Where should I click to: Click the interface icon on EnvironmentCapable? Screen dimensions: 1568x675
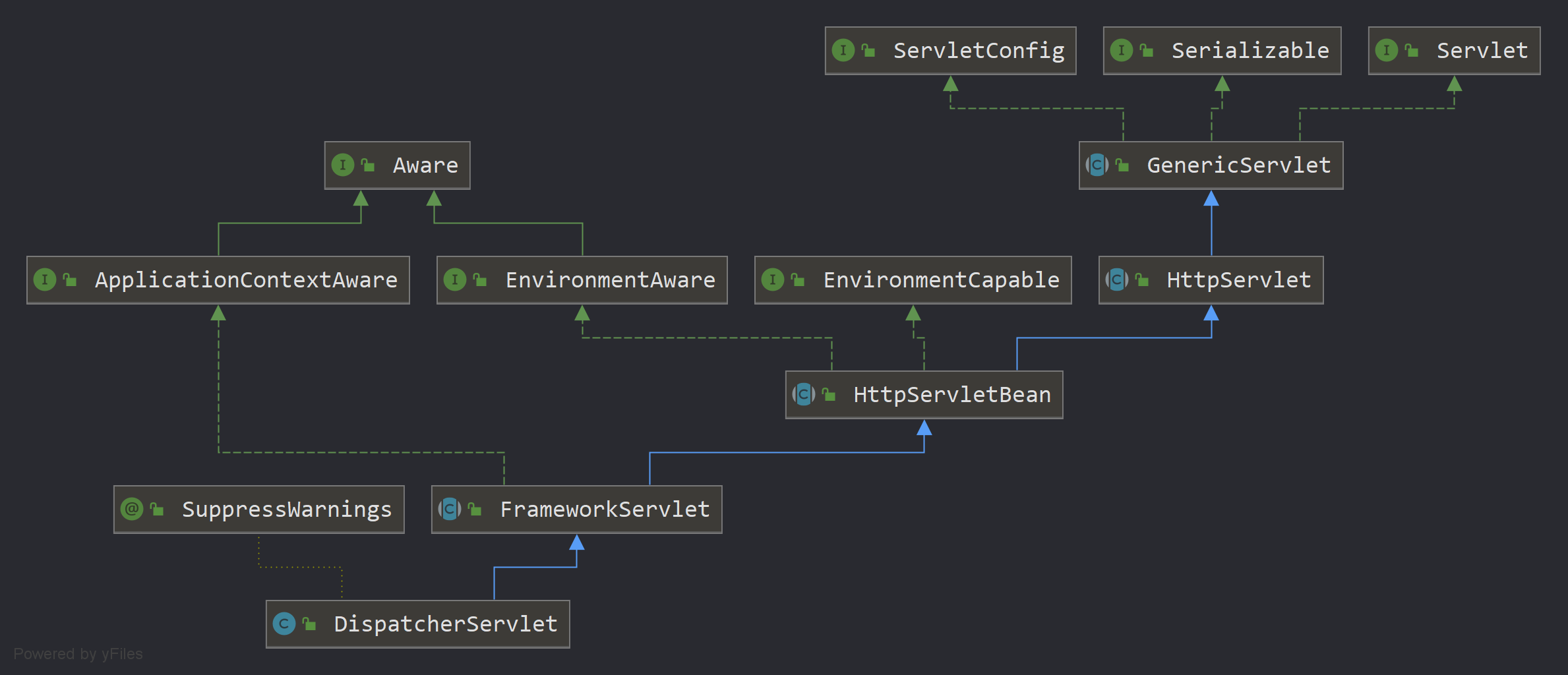[x=773, y=279]
